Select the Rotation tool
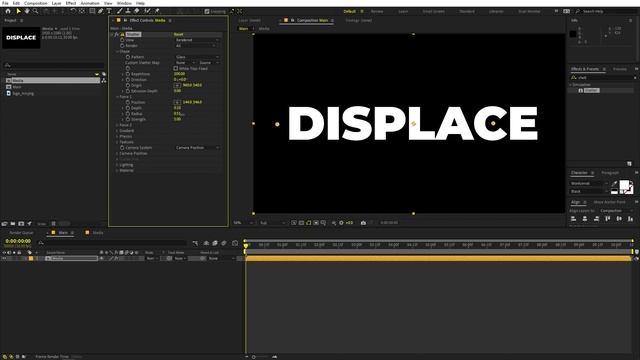 tap(73, 11)
